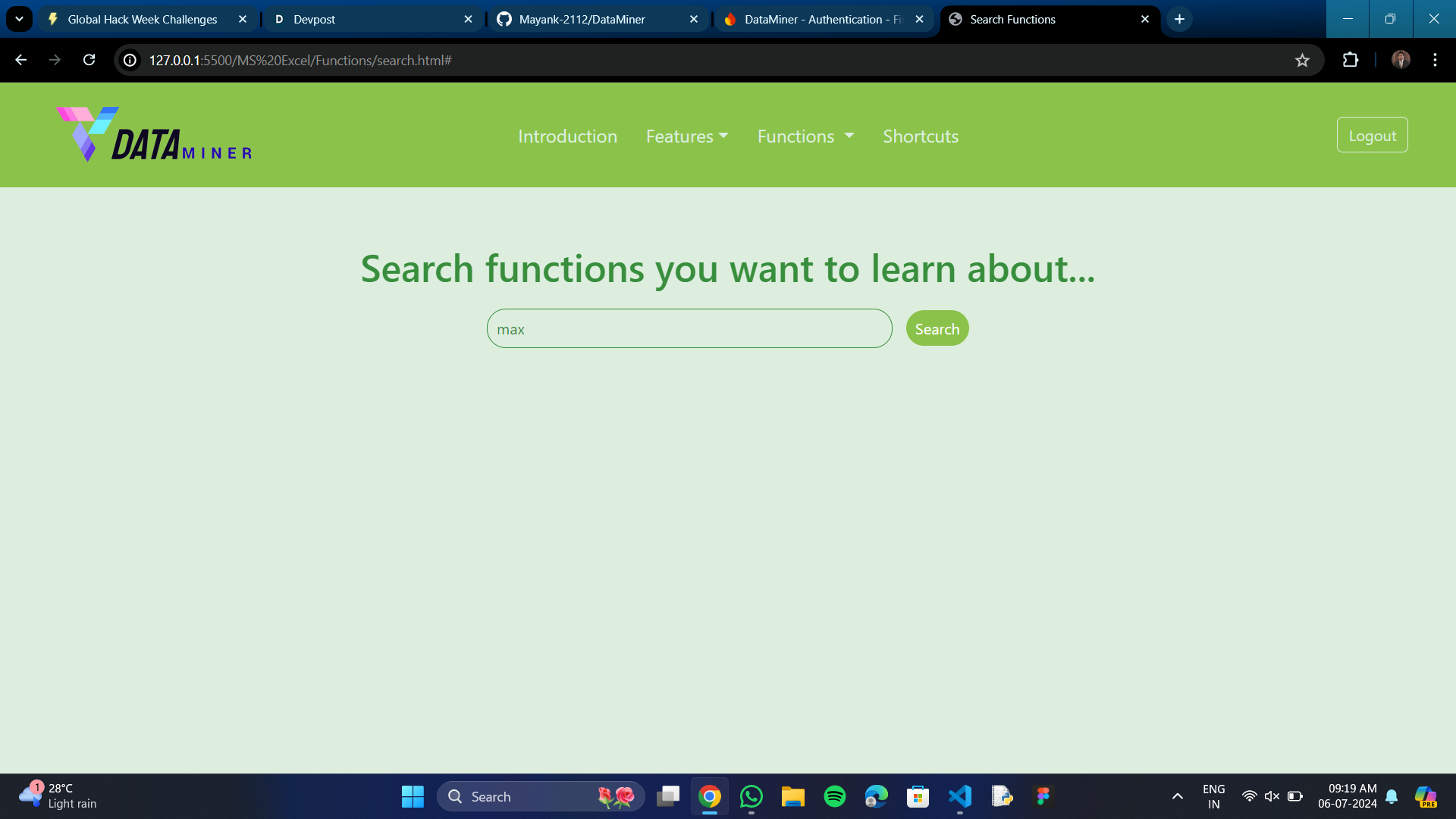
Task: Open WhatsApp in the taskbar
Action: click(x=751, y=796)
